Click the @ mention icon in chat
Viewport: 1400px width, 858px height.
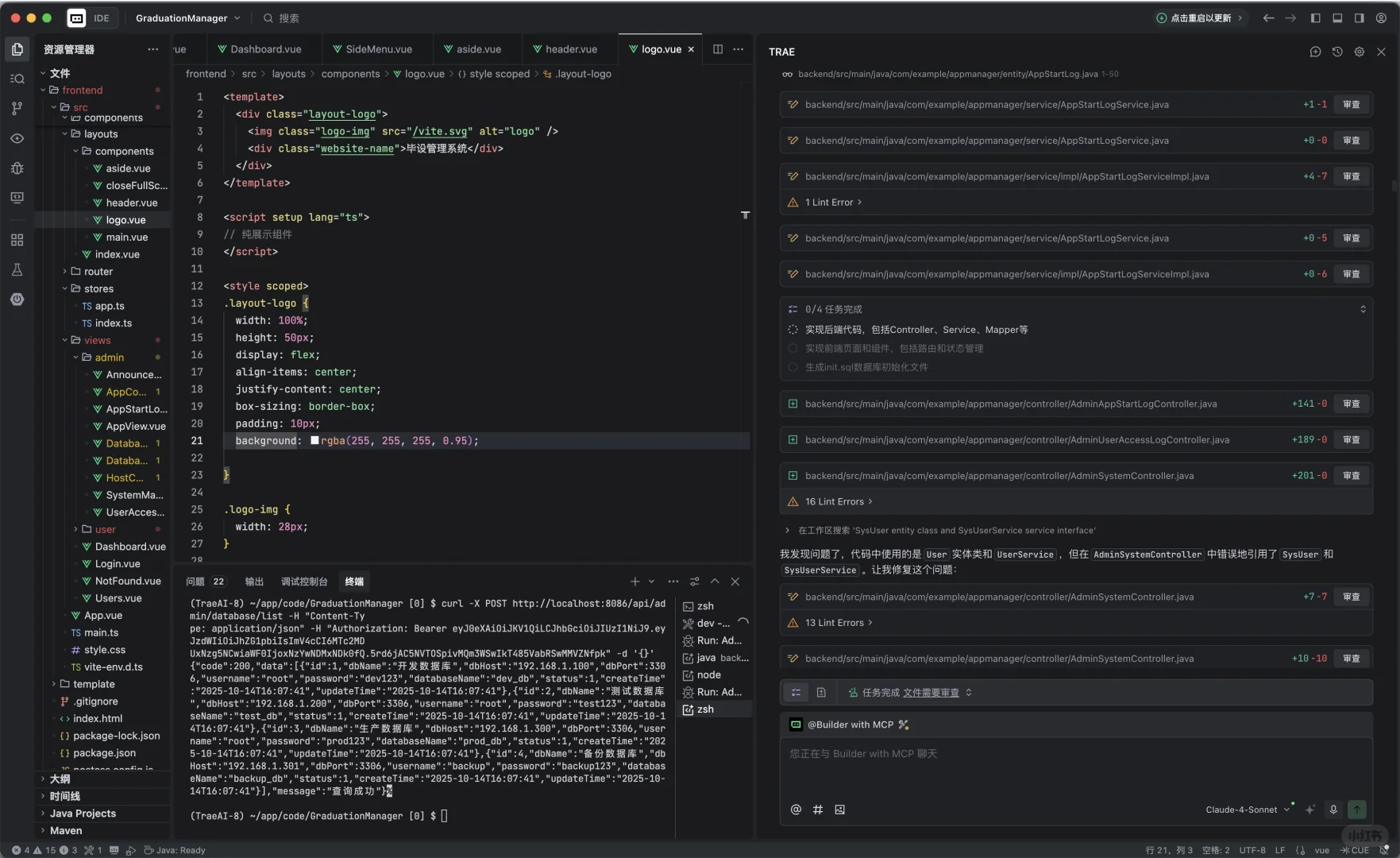pos(796,810)
